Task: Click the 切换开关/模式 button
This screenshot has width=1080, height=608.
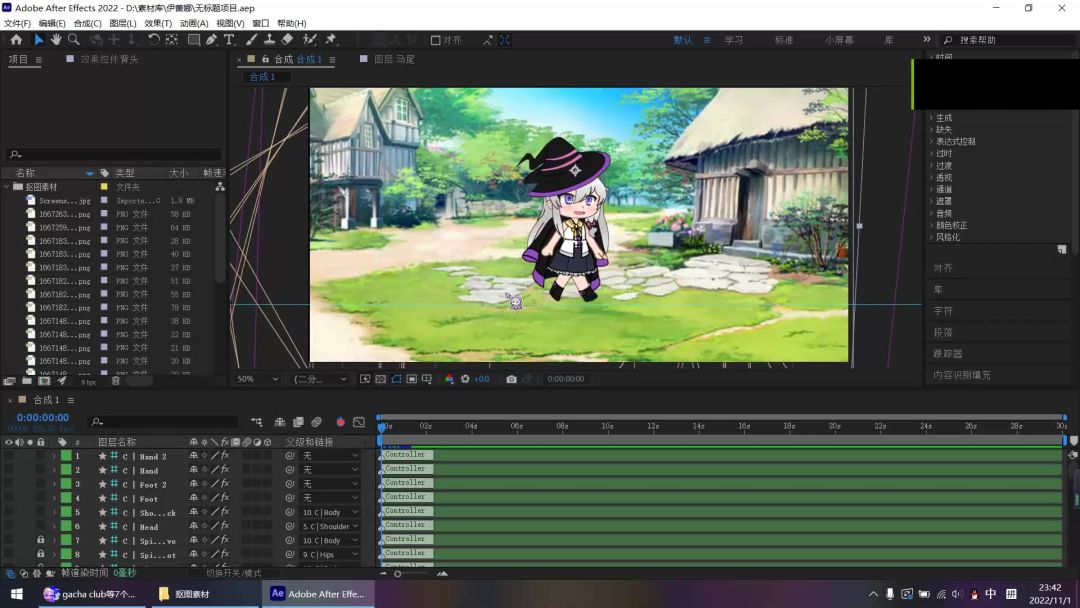Action: coord(233,573)
